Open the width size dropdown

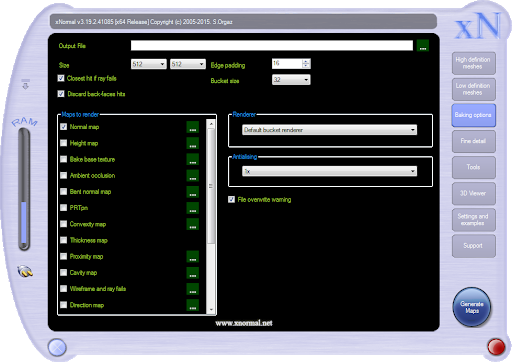149,64
